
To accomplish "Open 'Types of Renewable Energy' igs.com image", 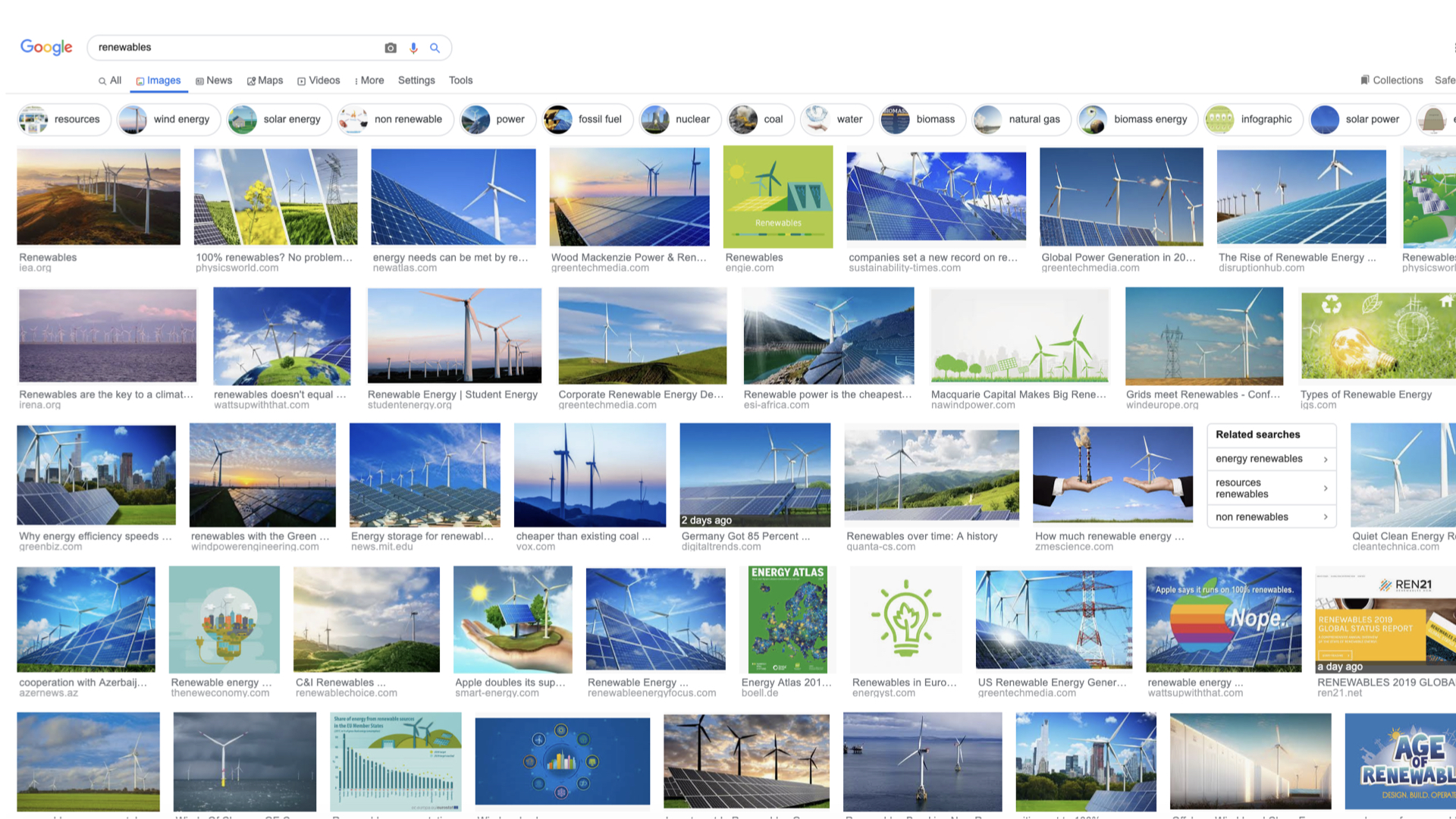I will (x=1378, y=336).
